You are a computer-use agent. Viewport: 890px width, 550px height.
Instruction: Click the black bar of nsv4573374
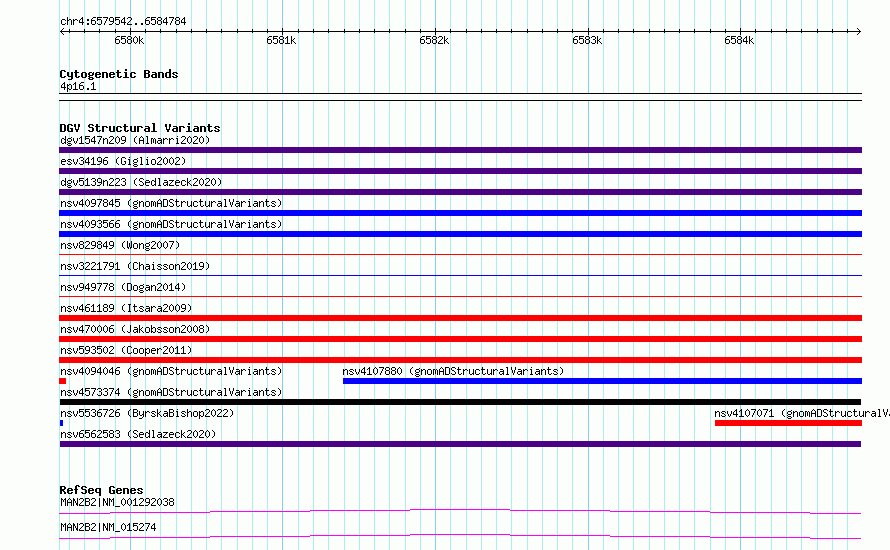point(460,402)
